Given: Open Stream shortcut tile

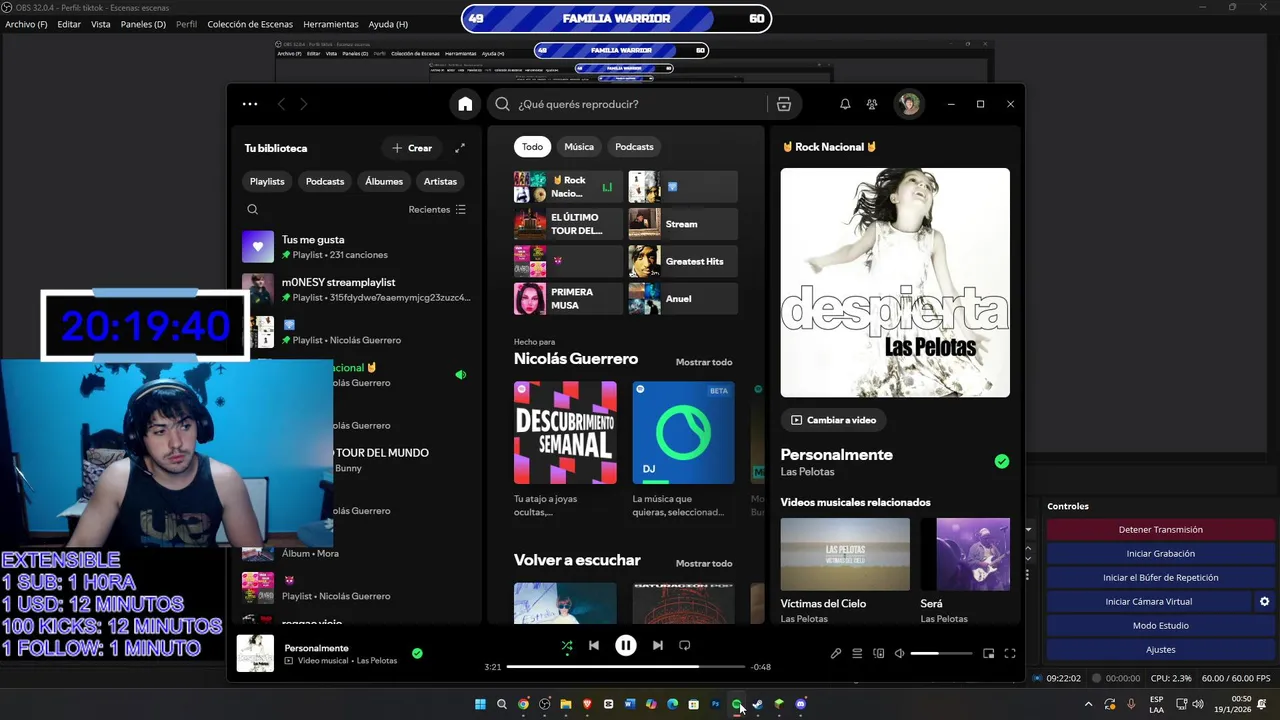Looking at the screenshot, I should pyautogui.click(x=683, y=224).
